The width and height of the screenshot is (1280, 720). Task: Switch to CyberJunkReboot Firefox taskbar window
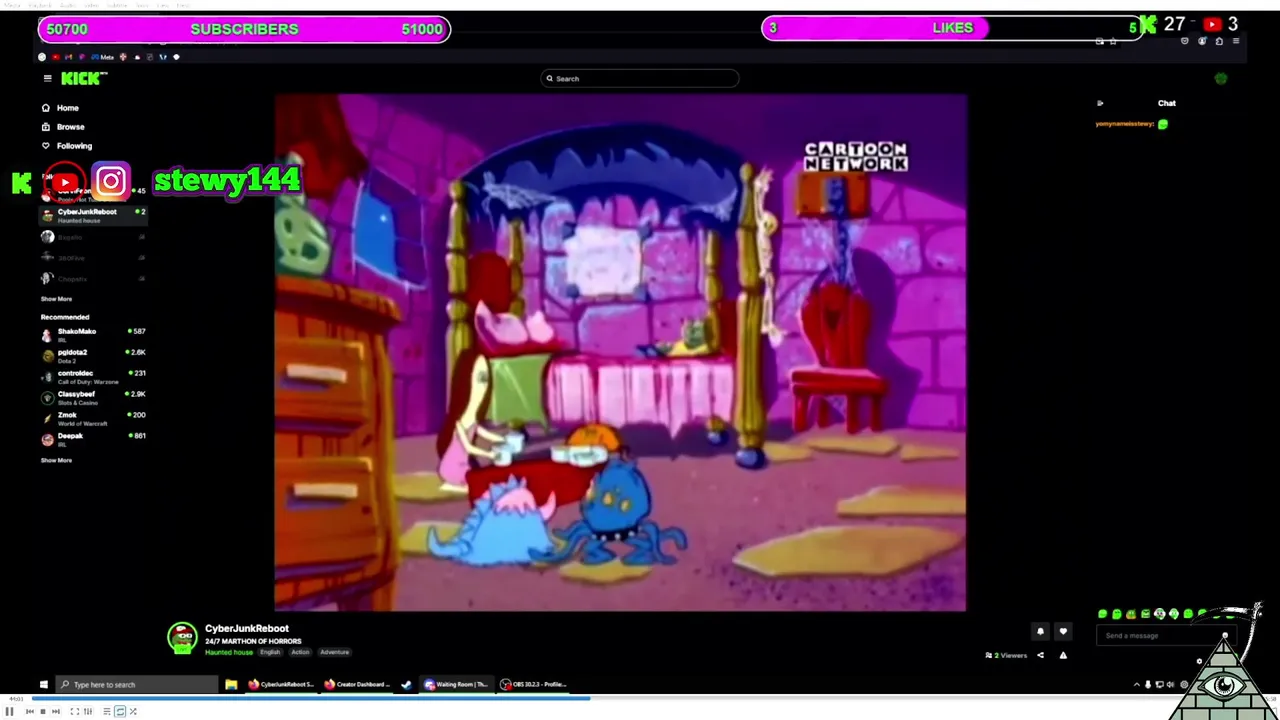pyautogui.click(x=281, y=685)
